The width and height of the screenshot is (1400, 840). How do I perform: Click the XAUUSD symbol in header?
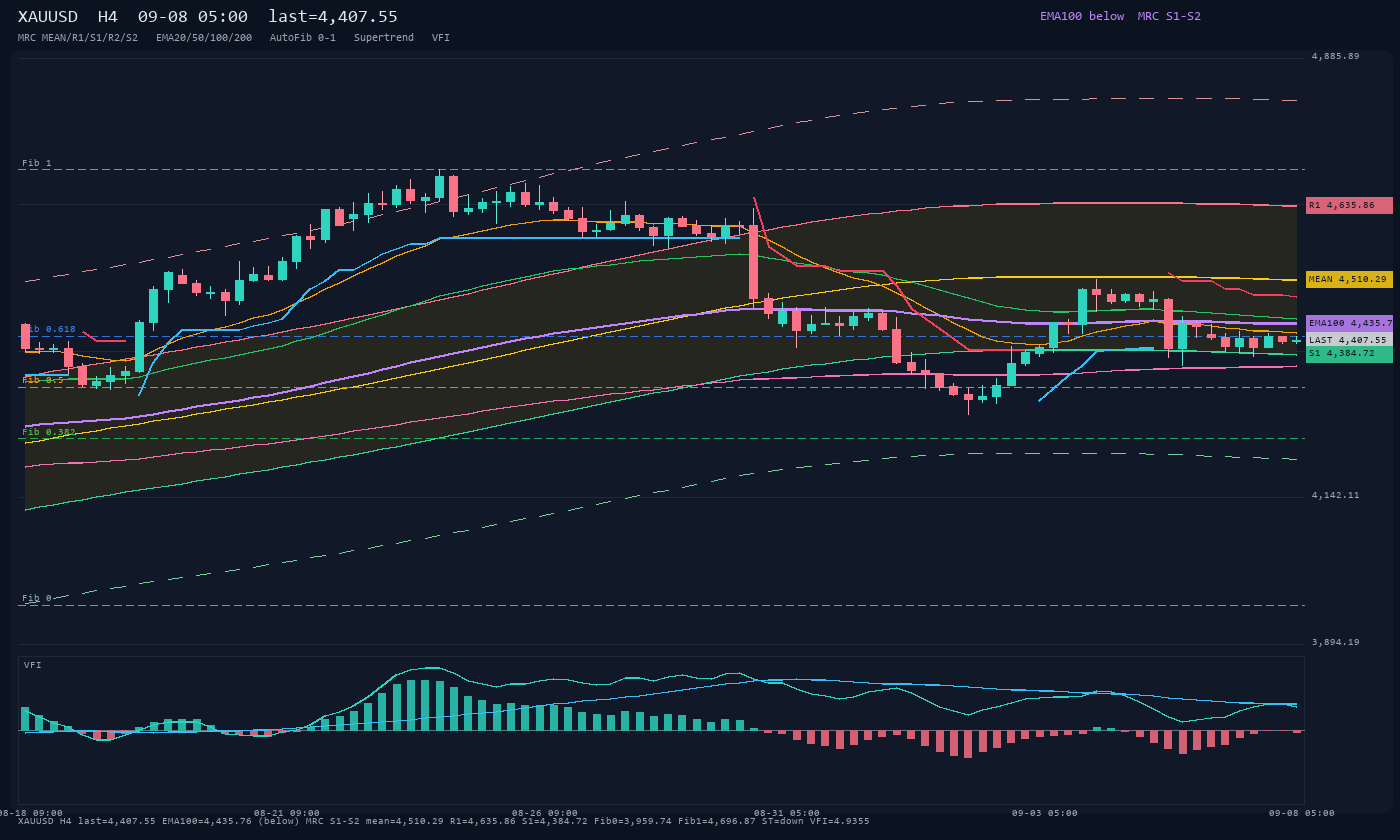pyautogui.click(x=48, y=17)
